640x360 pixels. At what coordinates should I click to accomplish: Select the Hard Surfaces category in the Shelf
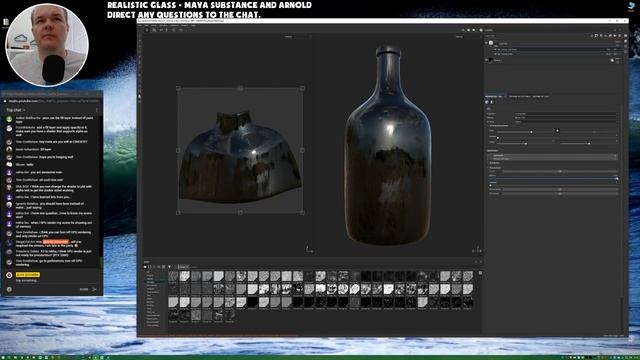(153, 292)
